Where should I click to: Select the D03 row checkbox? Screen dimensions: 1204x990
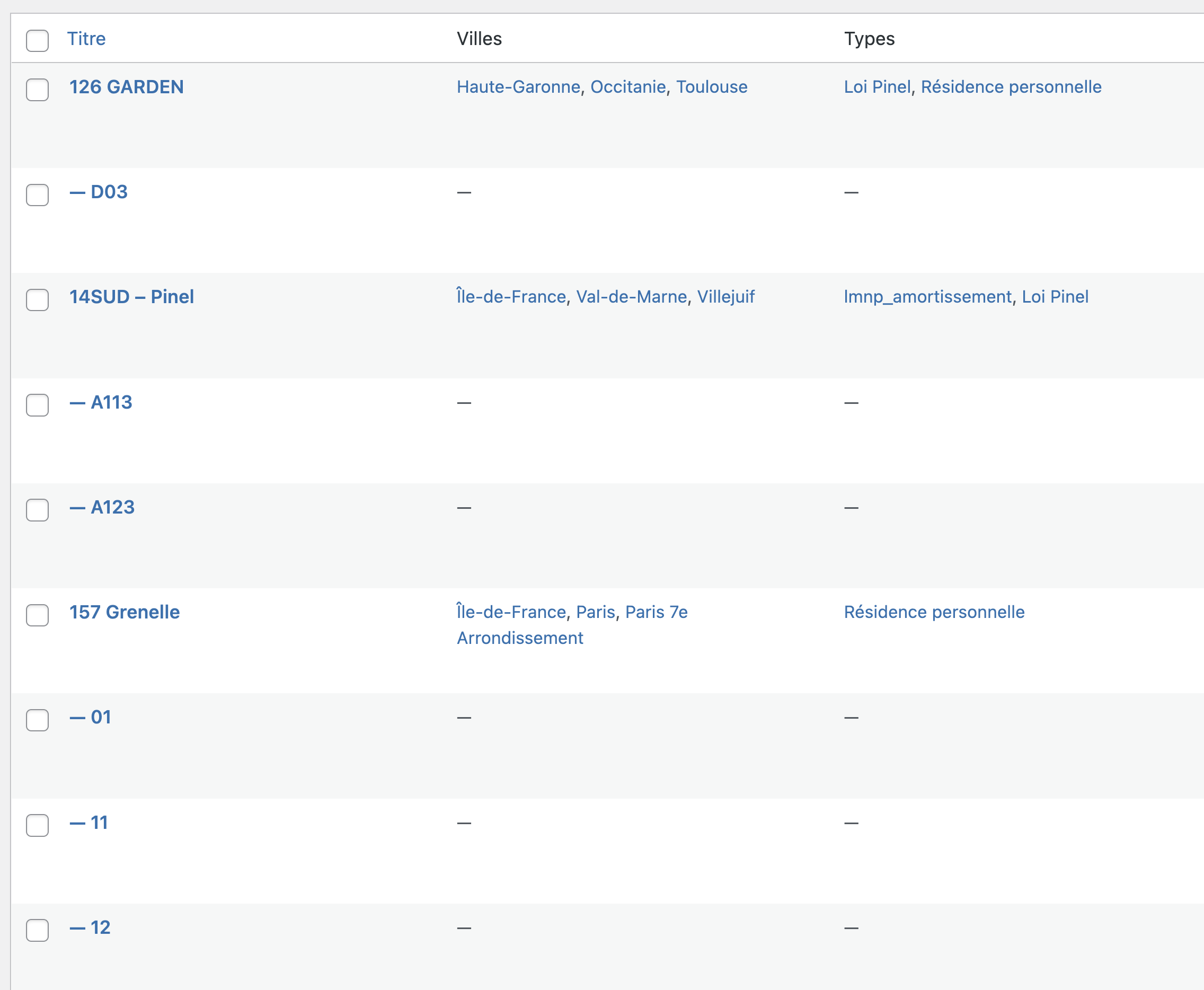point(37,195)
